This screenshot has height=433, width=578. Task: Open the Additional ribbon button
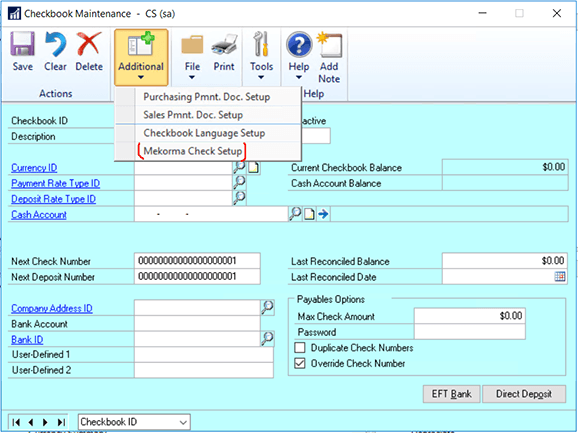(x=141, y=57)
